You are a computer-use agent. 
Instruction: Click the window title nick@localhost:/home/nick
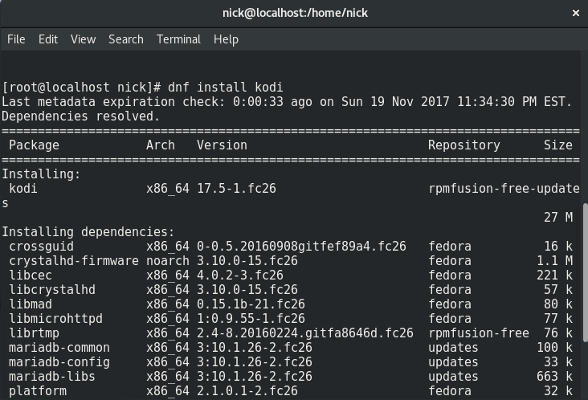tap(295, 13)
